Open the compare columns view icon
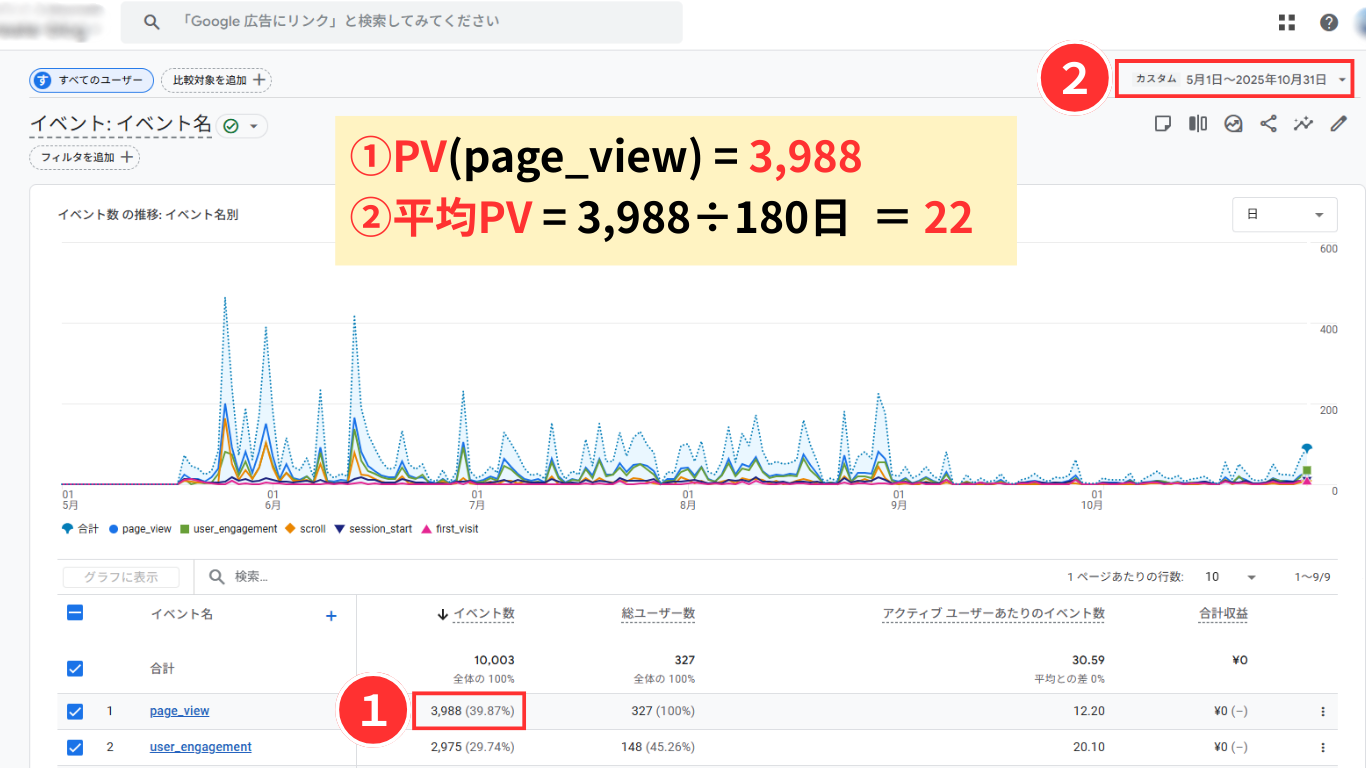This screenshot has width=1366, height=768. point(1198,124)
